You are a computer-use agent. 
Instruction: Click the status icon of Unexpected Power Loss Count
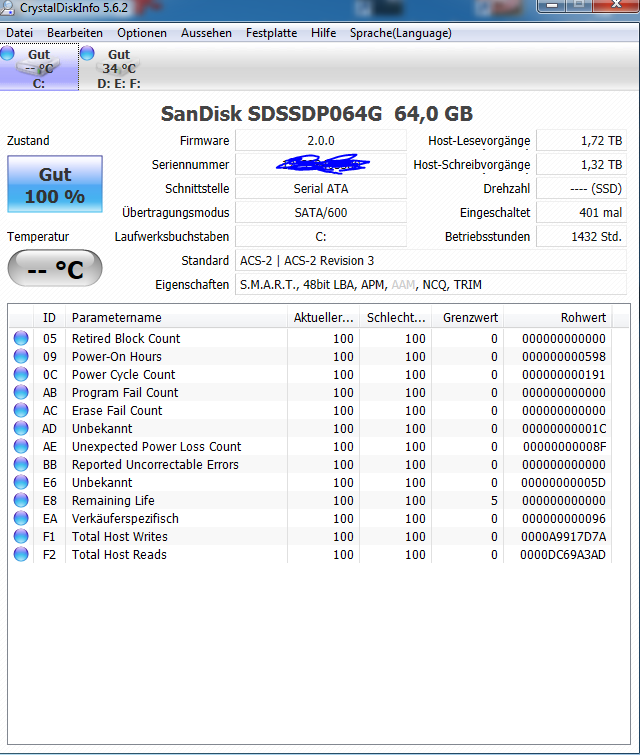tap(21, 446)
